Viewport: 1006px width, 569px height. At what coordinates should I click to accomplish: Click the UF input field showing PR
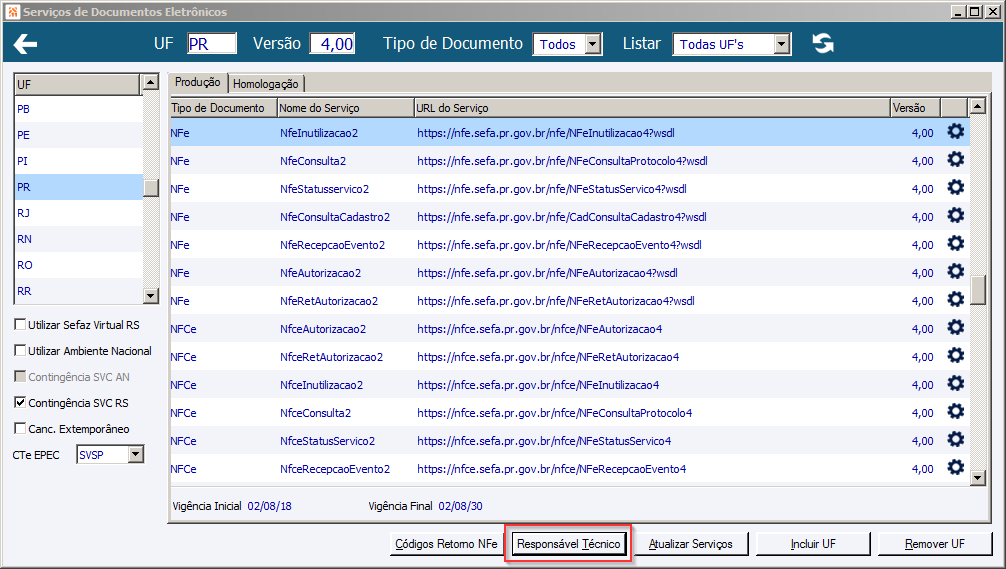(212, 44)
